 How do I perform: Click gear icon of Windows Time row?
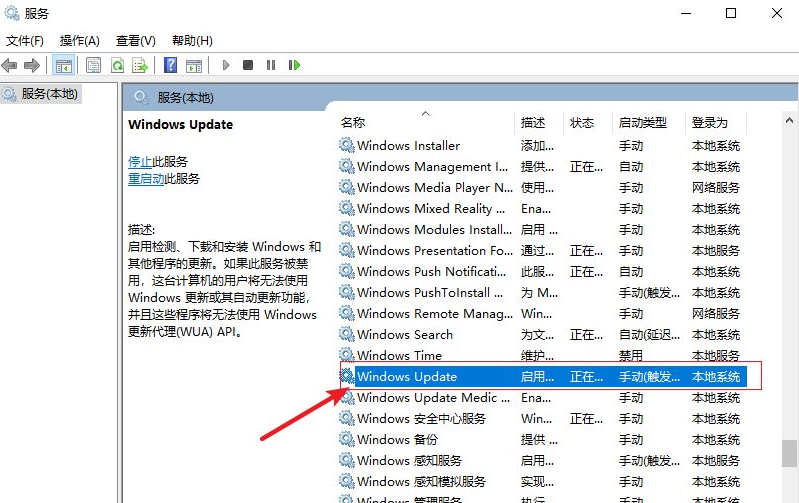click(347, 355)
